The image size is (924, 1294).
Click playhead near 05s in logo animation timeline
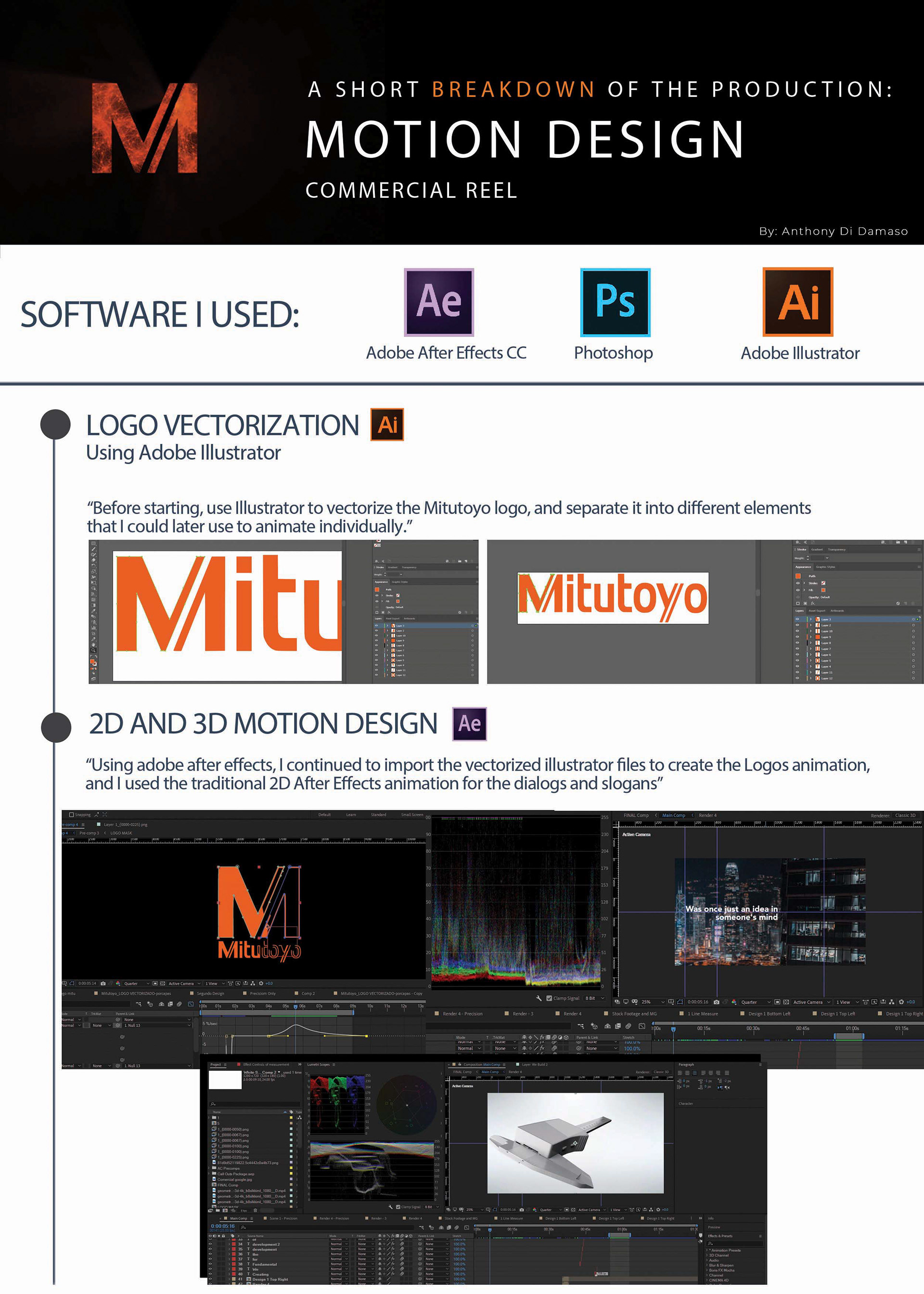295,1007
